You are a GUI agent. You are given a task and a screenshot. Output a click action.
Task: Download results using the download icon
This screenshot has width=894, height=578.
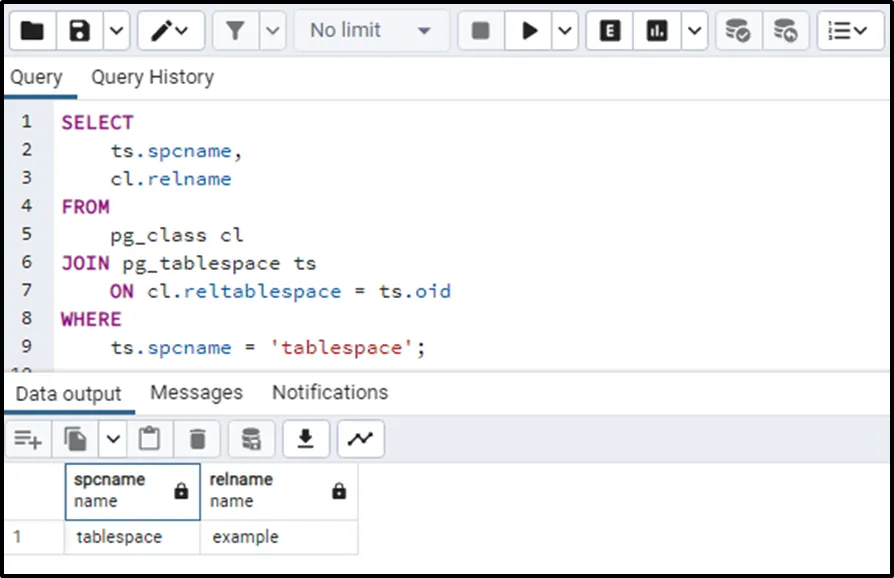click(x=306, y=438)
